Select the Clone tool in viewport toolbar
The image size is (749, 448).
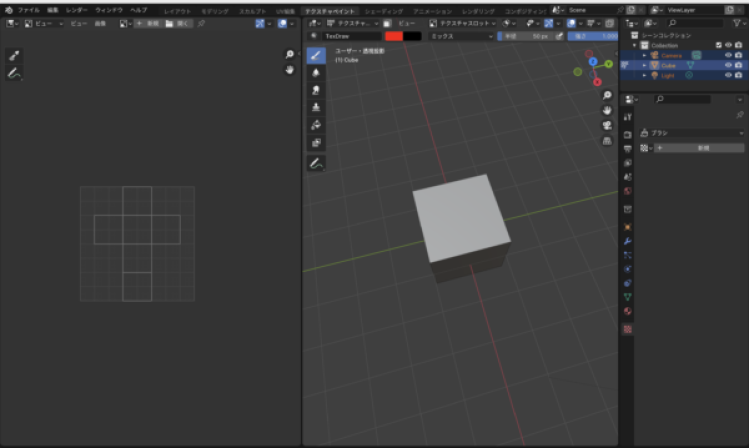pos(316,107)
